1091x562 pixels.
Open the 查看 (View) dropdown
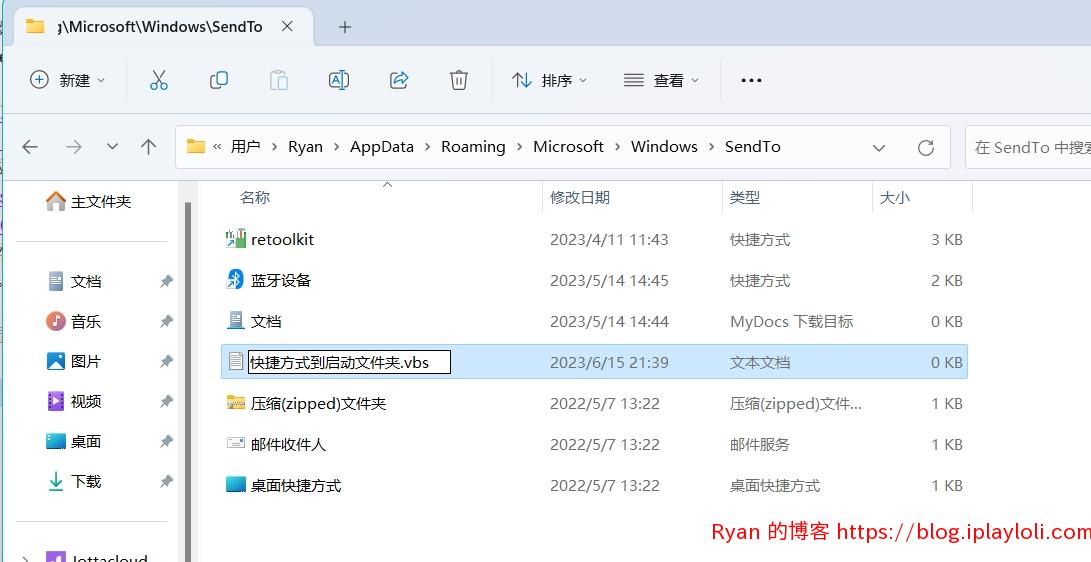pos(661,80)
